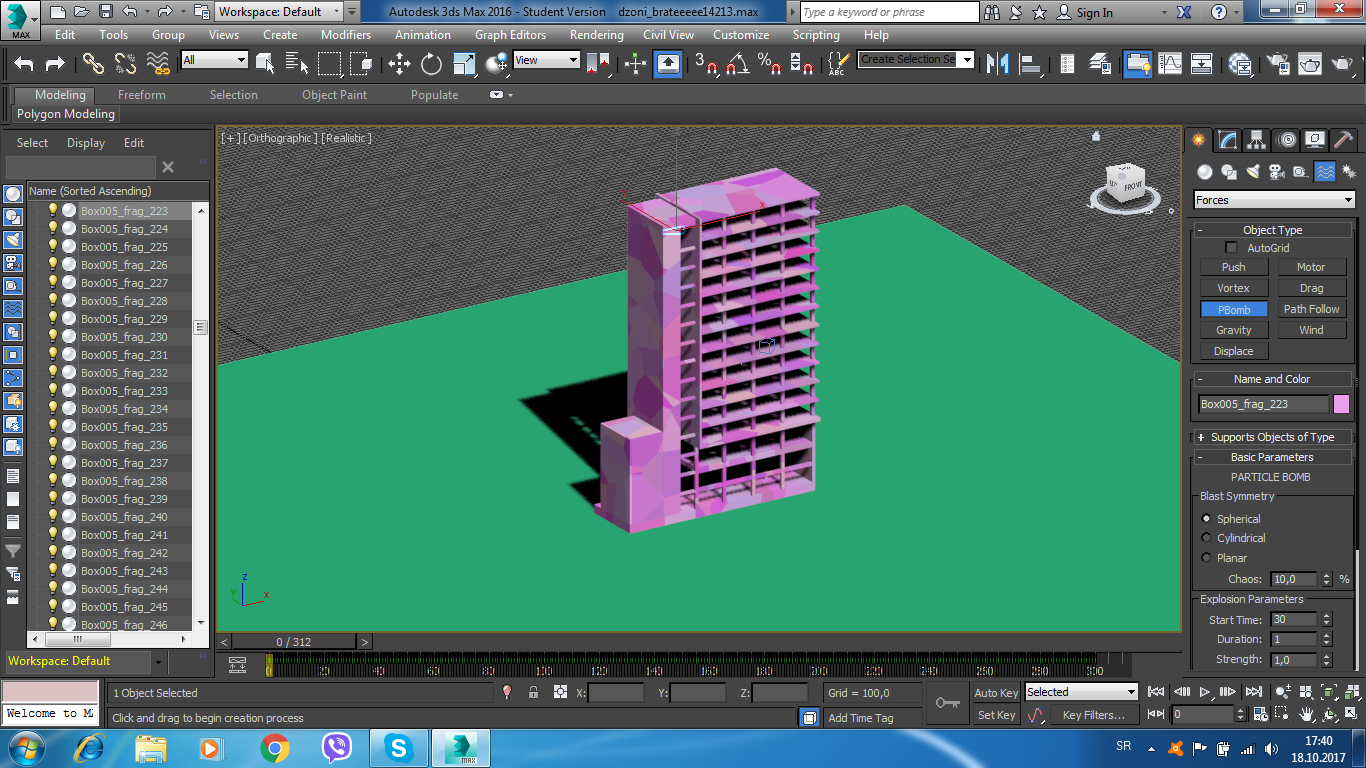Viewport: 1366px width, 768px height.
Task: Select the Cameras create category icon
Action: (x=1276, y=171)
